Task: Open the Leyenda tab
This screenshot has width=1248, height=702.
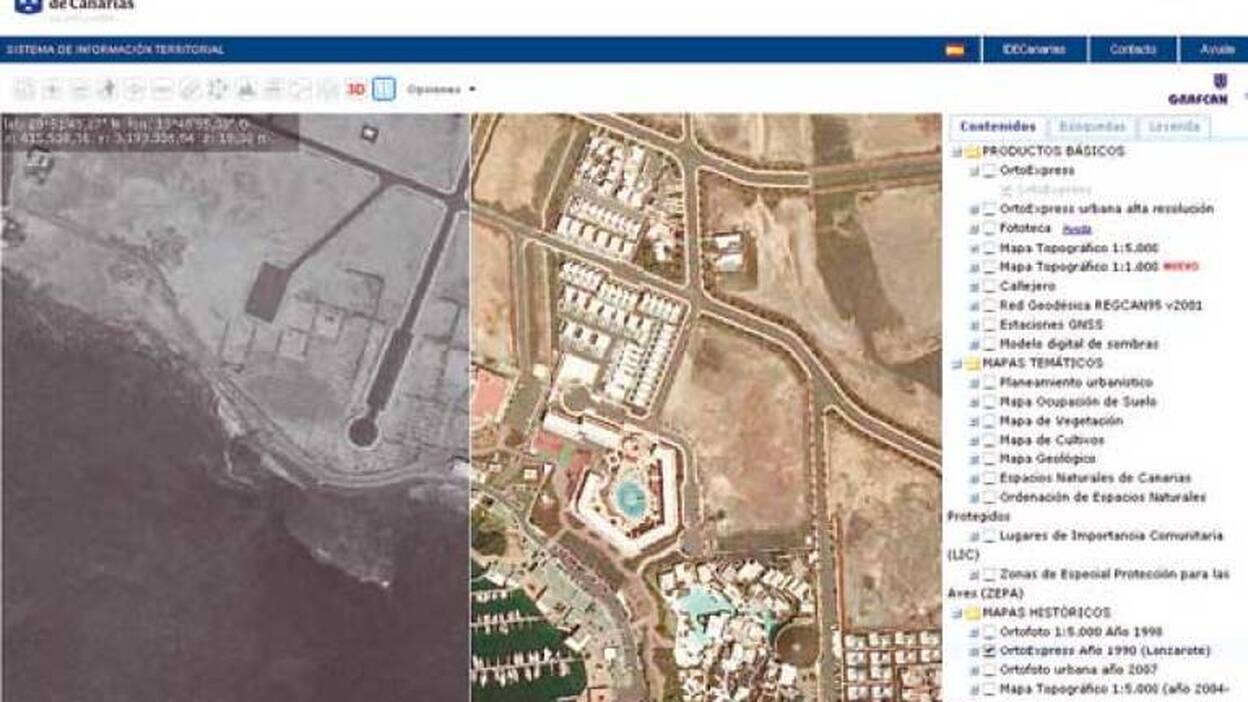Action: pyautogui.click(x=1174, y=127)
